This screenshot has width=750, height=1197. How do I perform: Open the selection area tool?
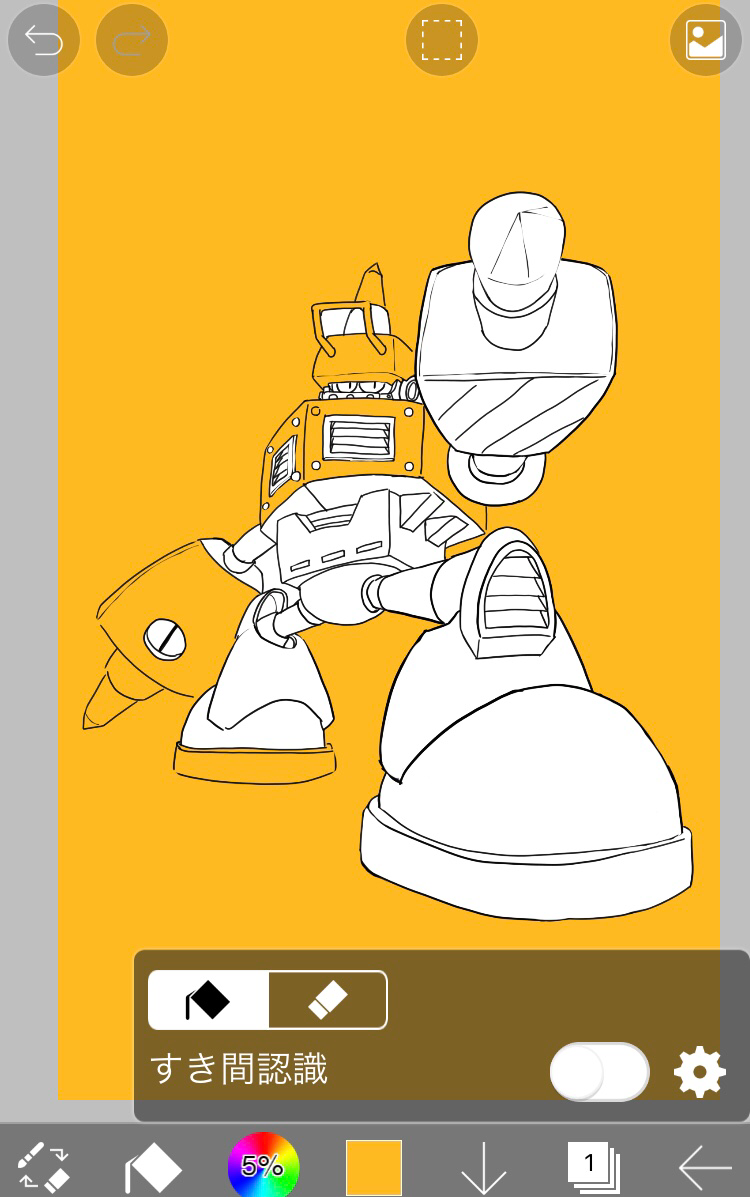pos(441,40)
